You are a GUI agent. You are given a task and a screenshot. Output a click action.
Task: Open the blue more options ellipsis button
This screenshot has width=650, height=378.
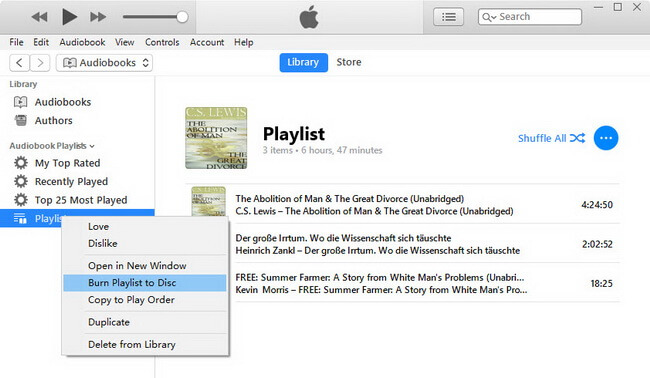point(606,138)
